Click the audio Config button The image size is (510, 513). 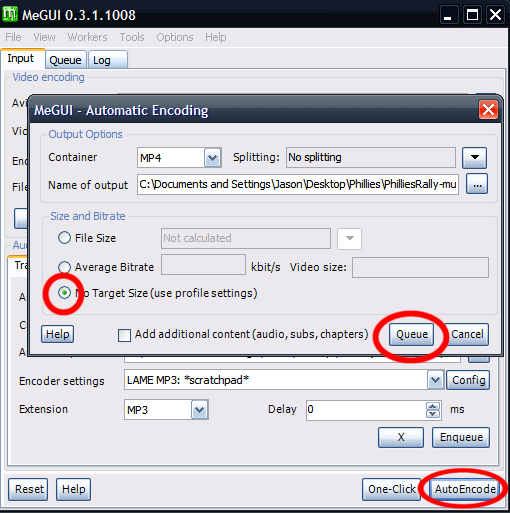468,380
